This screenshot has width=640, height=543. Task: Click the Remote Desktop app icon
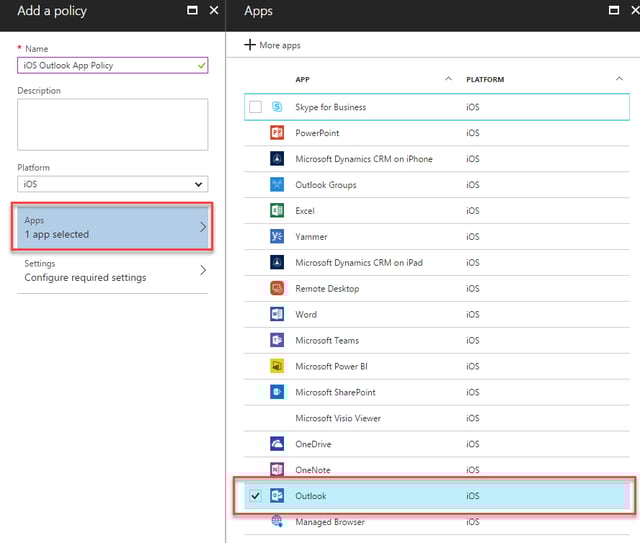click(277, 288)
